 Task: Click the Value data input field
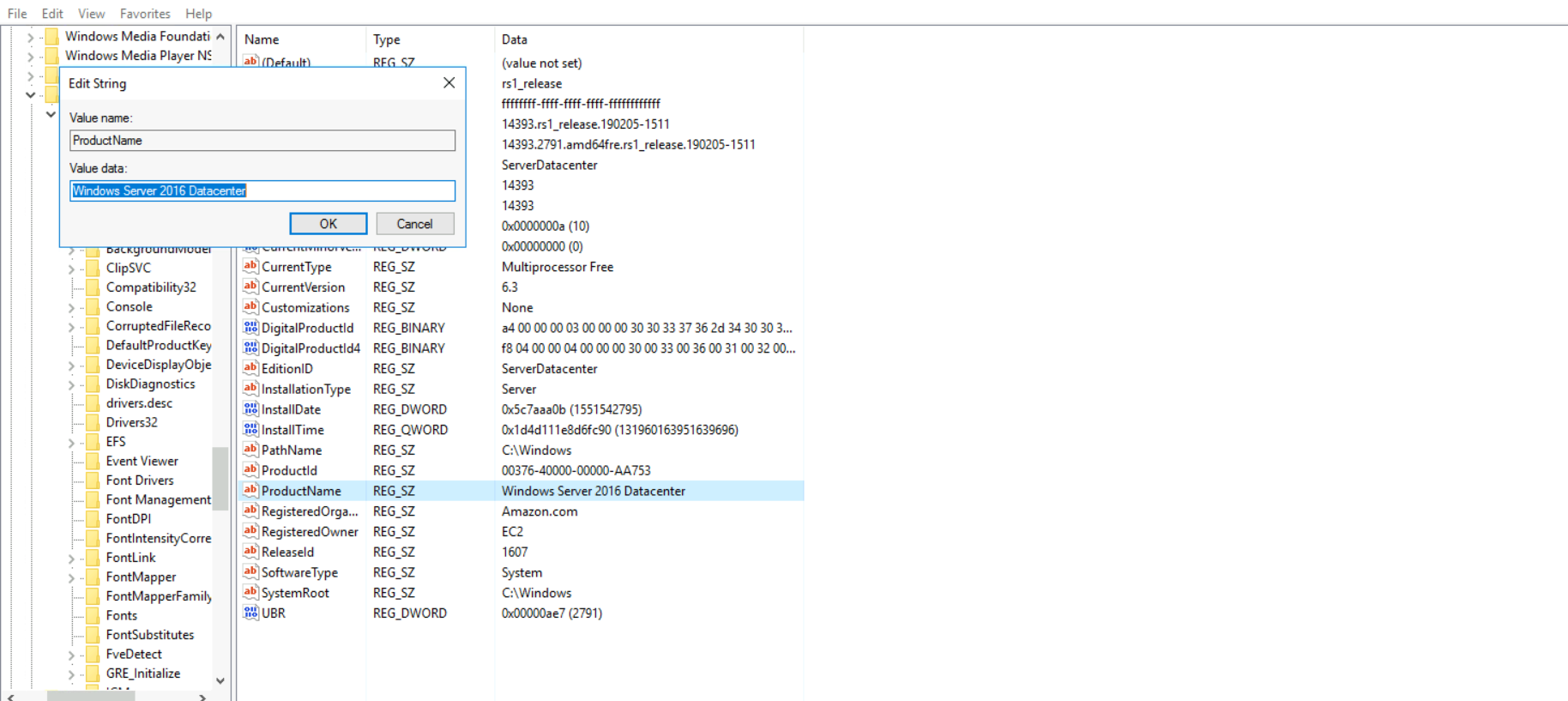coord(262,190)
